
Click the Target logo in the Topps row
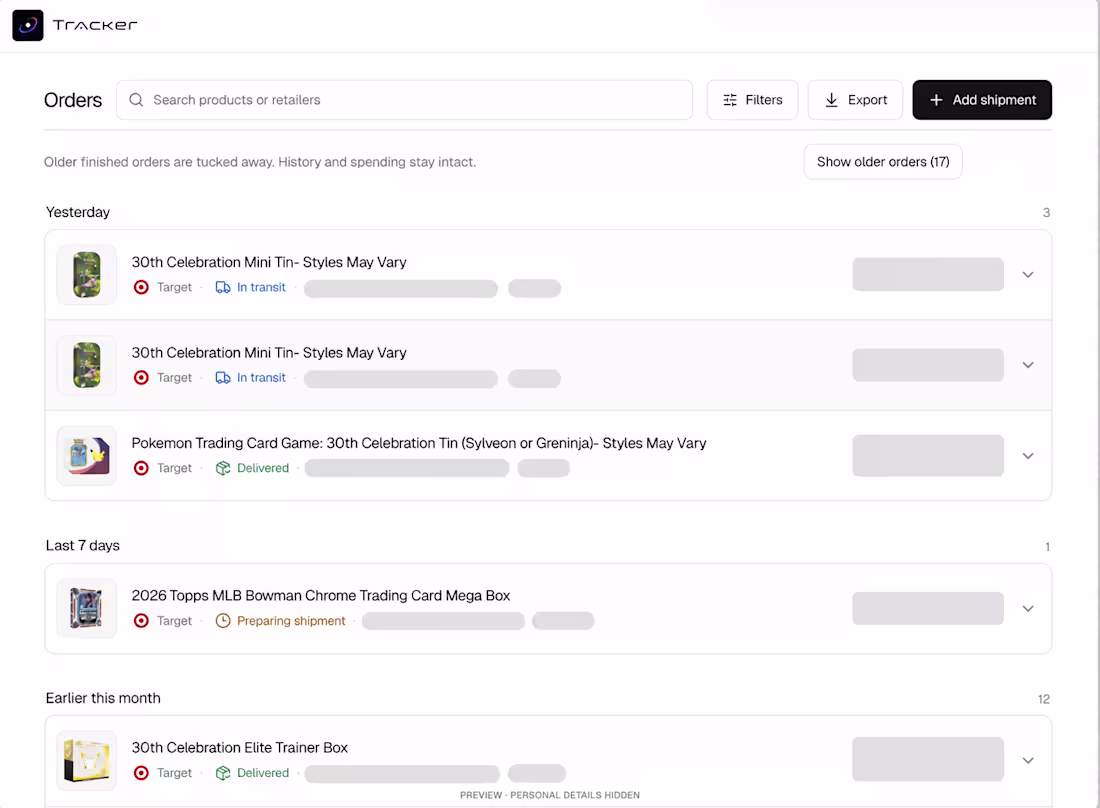(141, 621)
